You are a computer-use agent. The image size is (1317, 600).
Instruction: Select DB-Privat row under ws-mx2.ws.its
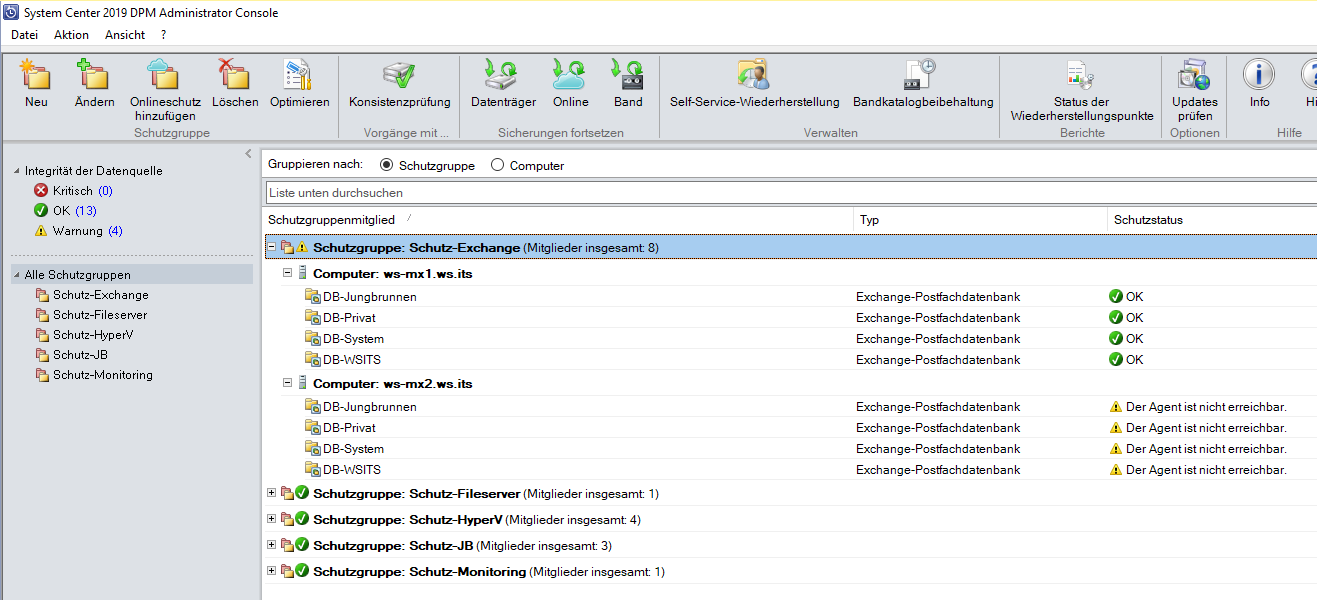coord(790,428)
